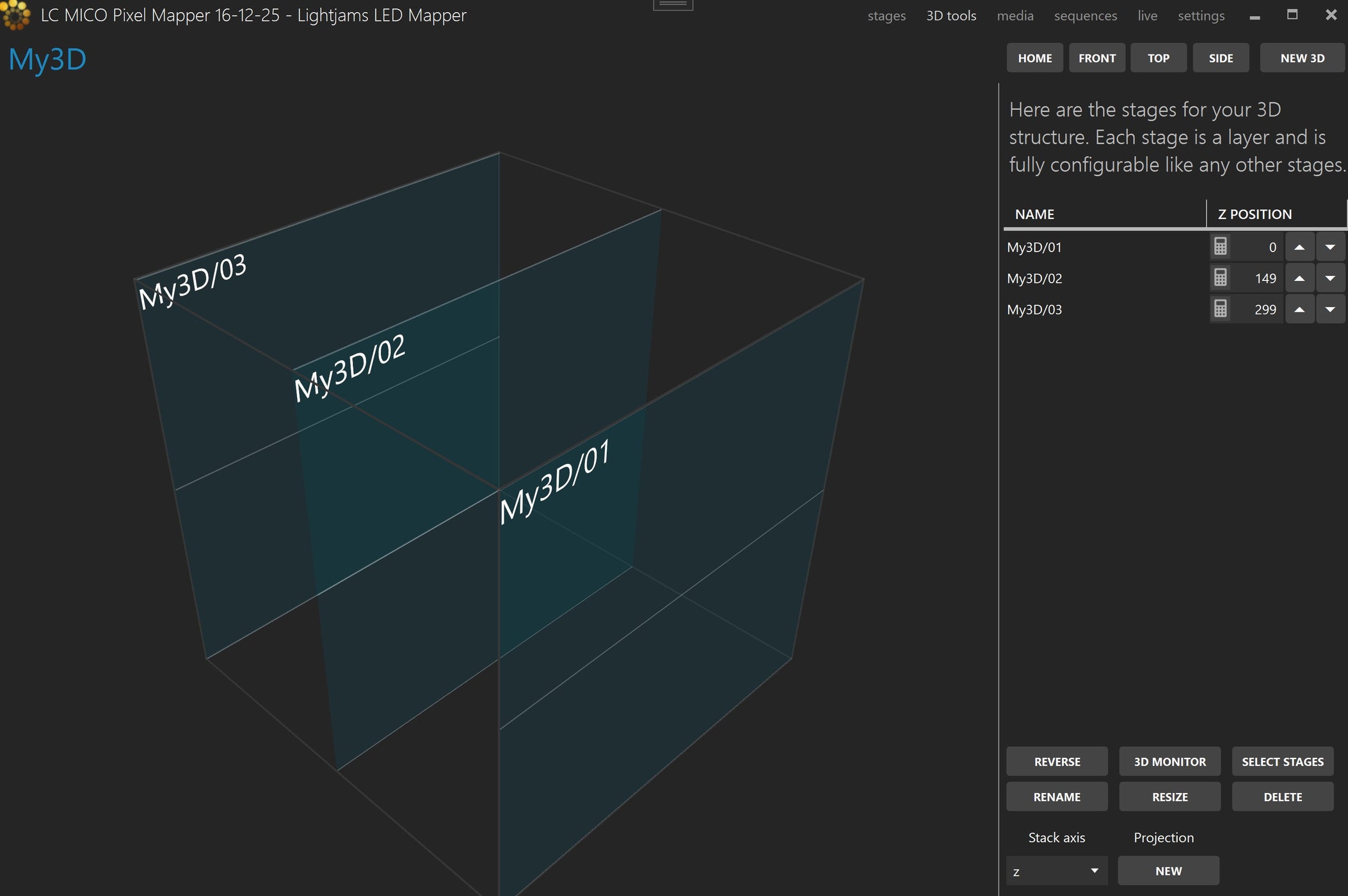The width and height of the screenshot is (1348, 896).
Task: Decrease My3D/01 Z position with down arrow
Action: (1330, 247)
